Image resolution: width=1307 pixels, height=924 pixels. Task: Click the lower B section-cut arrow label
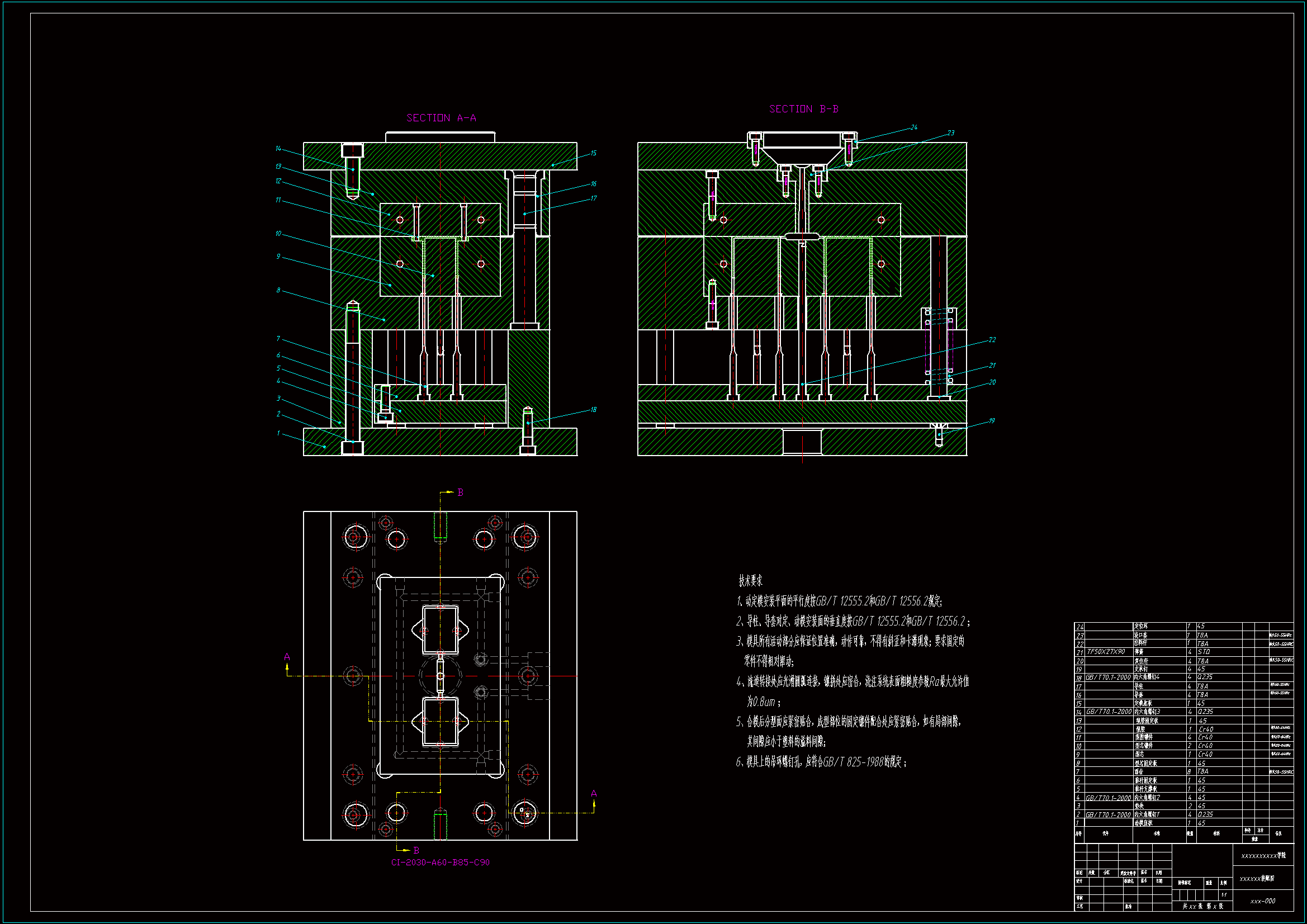(x=416, y=850)
